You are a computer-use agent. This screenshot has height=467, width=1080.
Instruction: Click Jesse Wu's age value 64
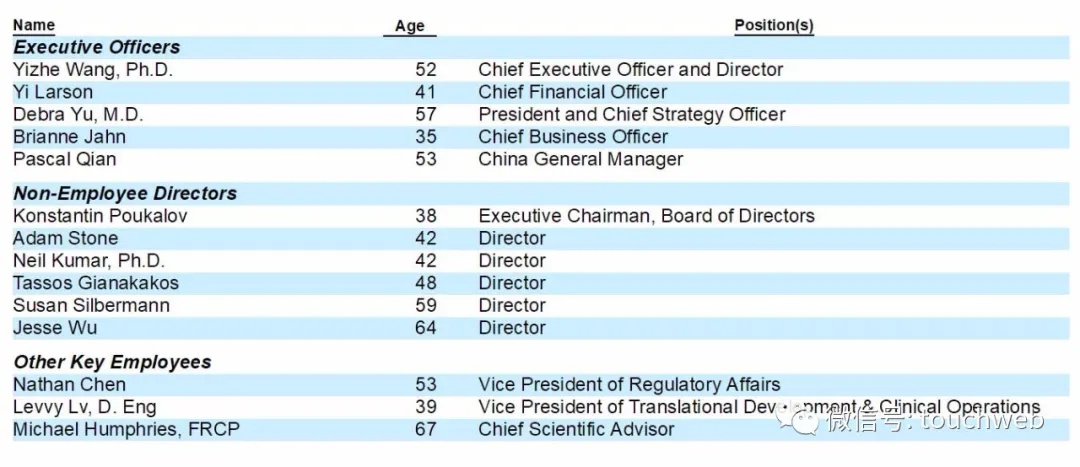click(425, 328)
